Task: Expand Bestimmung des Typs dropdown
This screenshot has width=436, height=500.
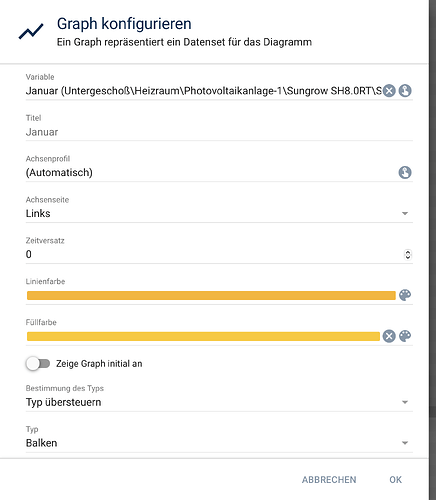Action: (219, 402)
